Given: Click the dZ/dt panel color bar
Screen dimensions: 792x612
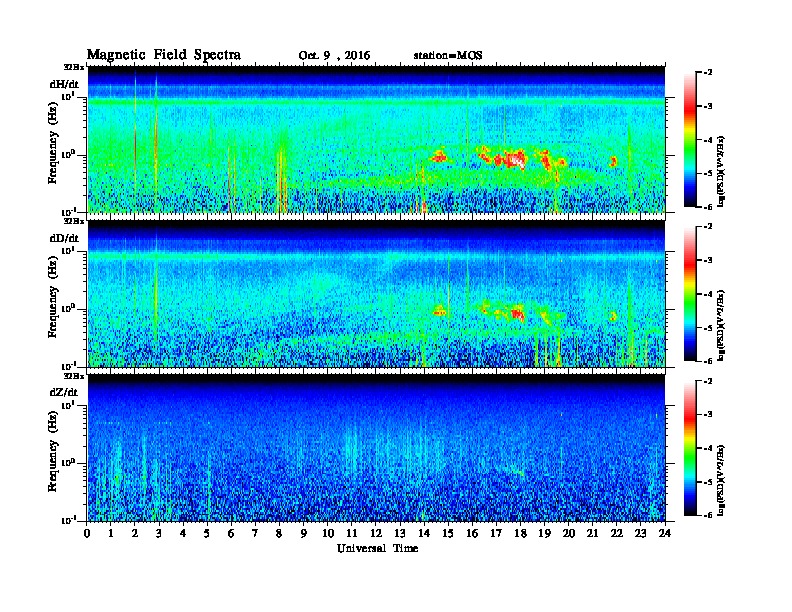Looking at the screenshot, I should click(690, 448).
